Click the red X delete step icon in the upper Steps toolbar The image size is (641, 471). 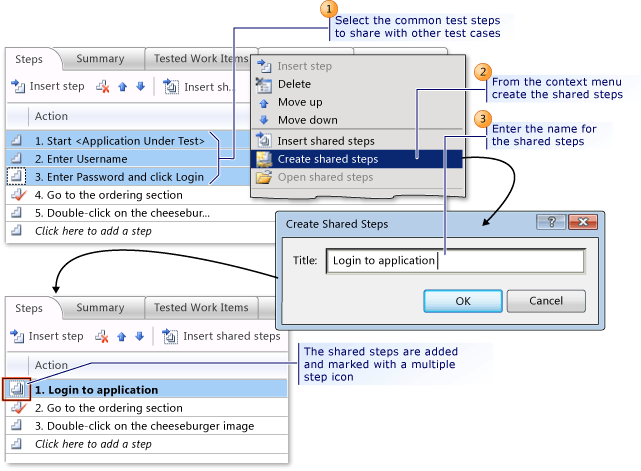[x=103, y=87]
